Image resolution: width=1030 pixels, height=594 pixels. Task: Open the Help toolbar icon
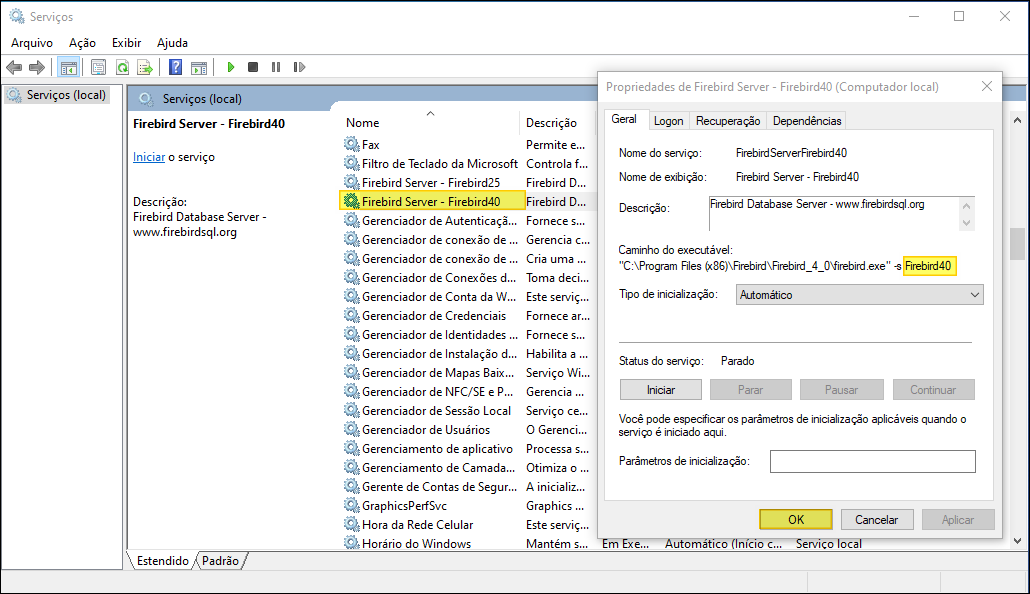175,67
